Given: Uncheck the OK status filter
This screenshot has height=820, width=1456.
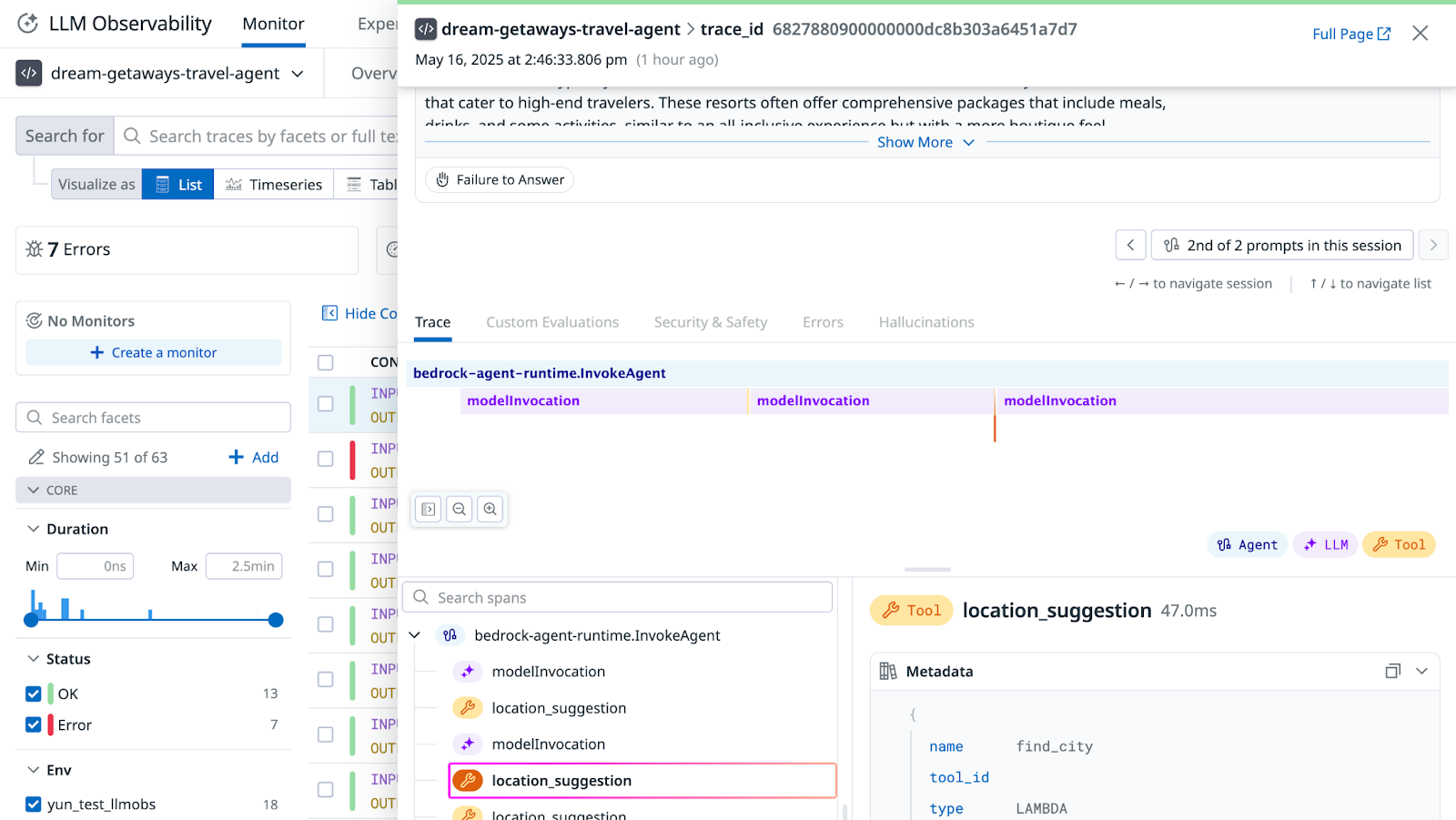Looking at the screenshot, I should pos(34,693).
